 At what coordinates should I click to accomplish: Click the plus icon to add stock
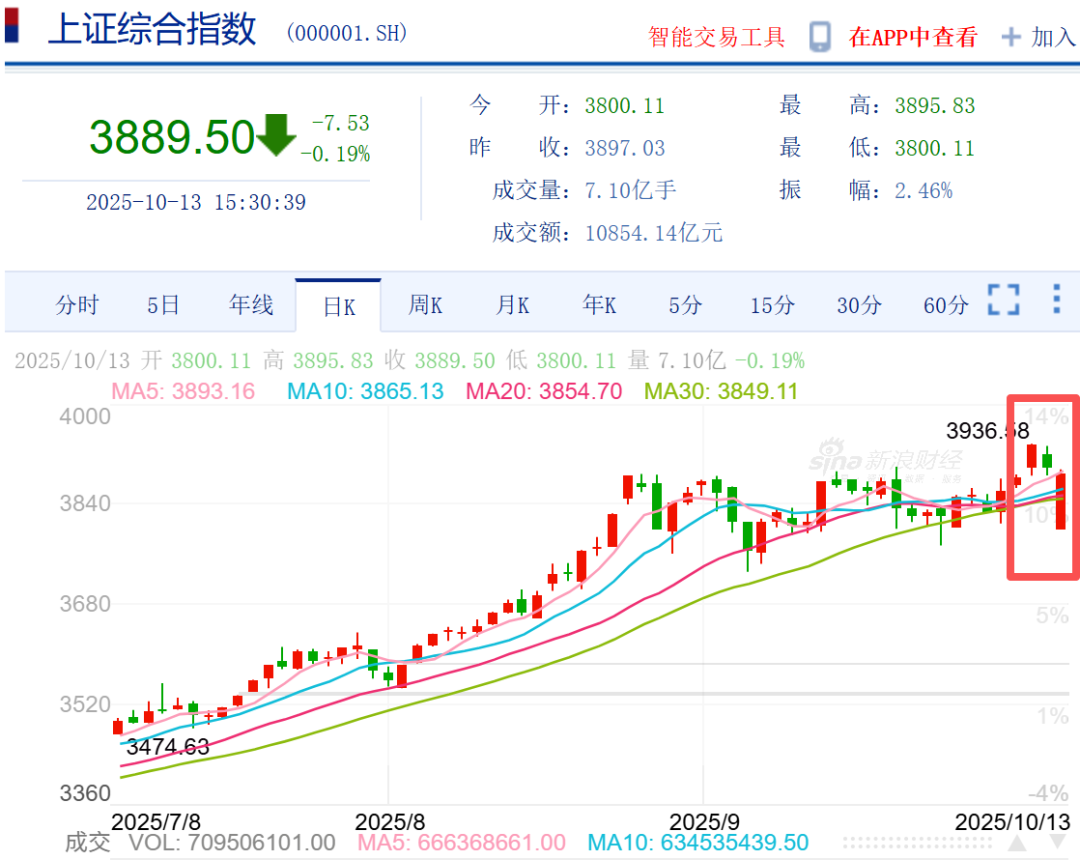[x=1012, y=38]
